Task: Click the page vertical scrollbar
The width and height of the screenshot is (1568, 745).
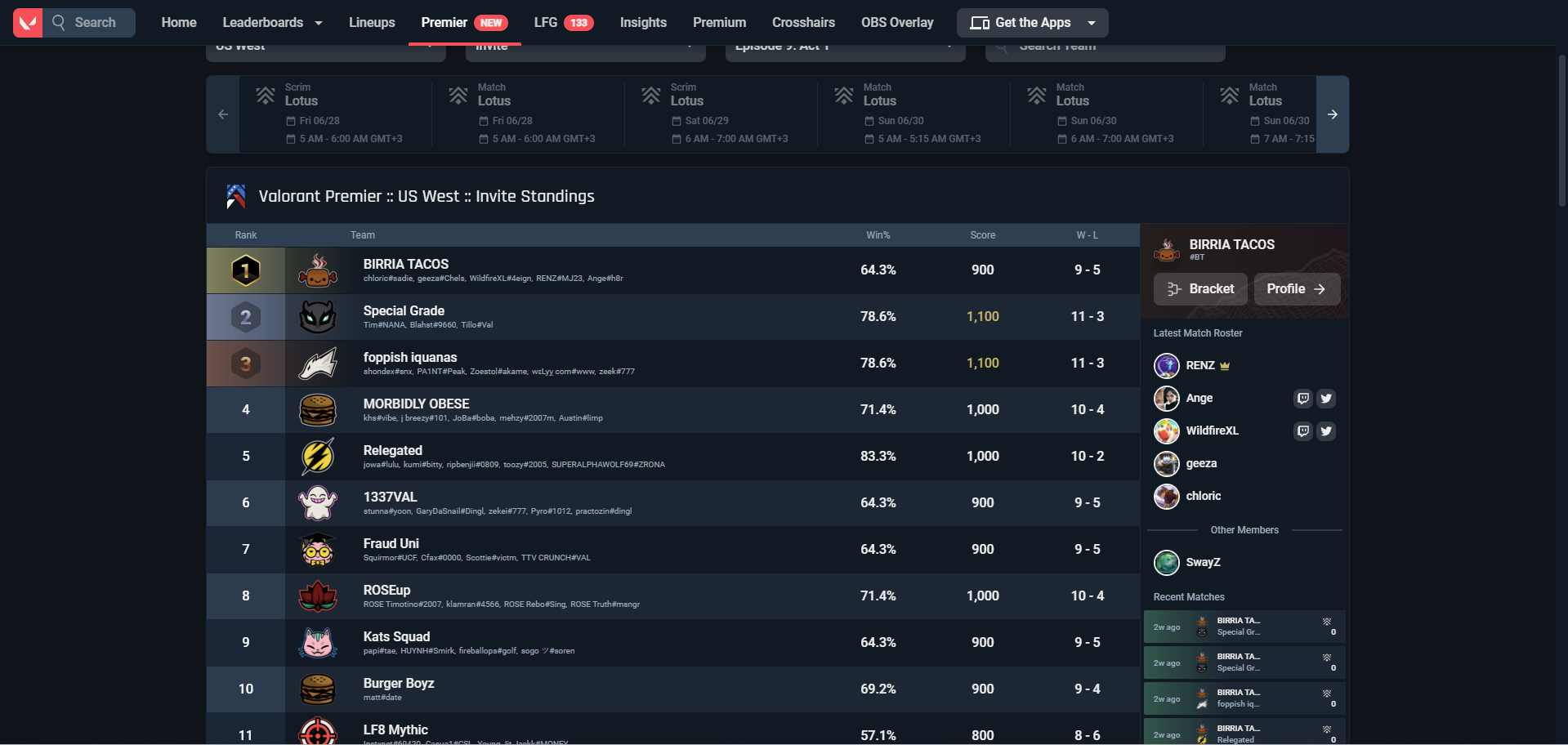Action: click(1562, 131)
